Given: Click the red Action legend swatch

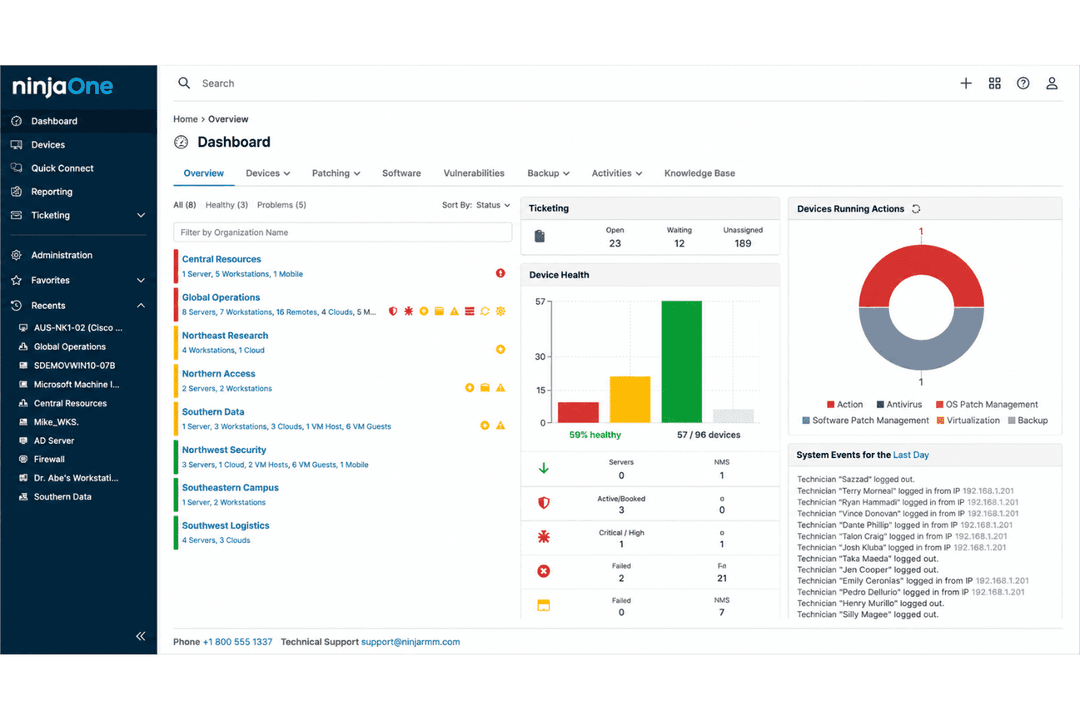Looking at the screenshot, I should 831,404.
